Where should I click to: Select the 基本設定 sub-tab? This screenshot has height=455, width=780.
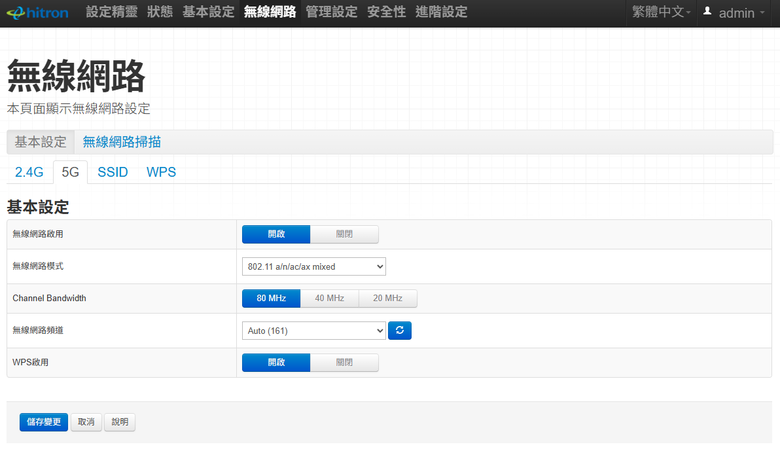coord(40,142)
